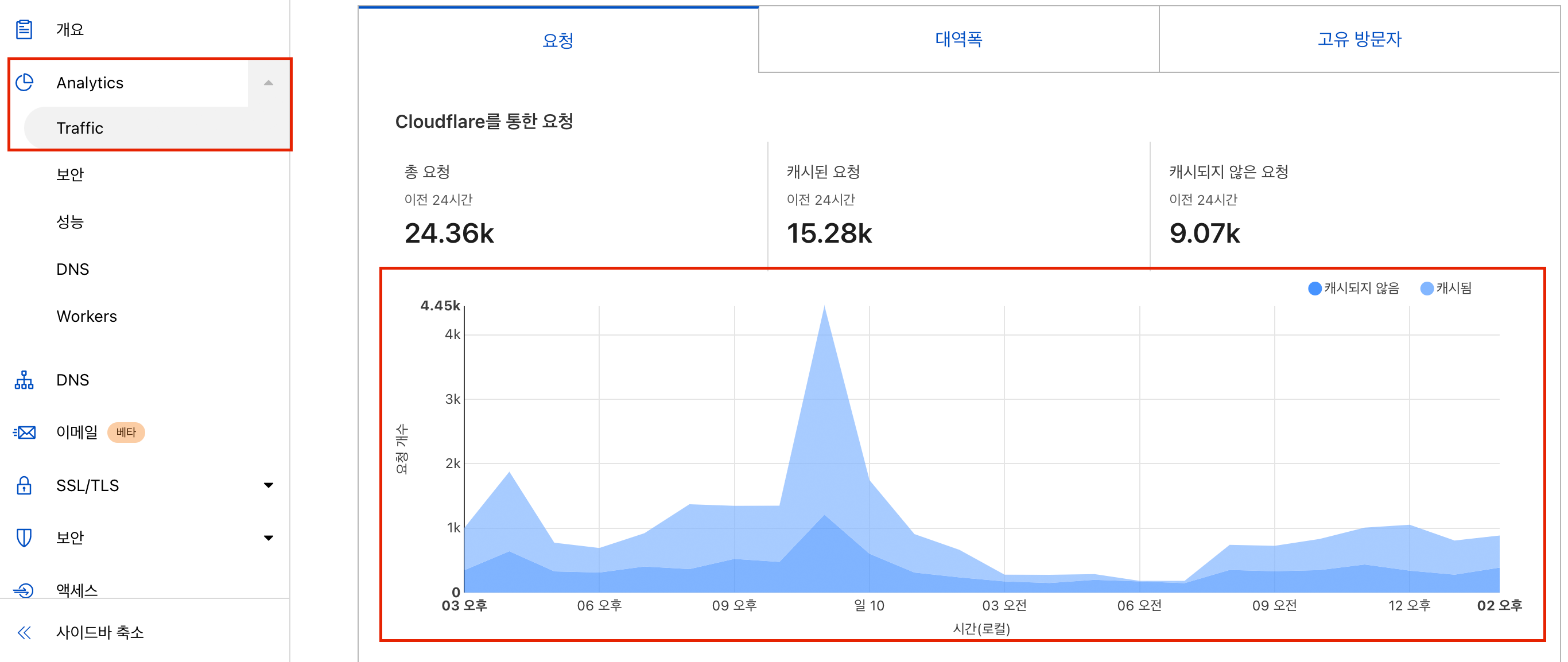This screenshot has width=1568, height=662.
Task: Click the 이메일 envelope icon
Action: click(24, 433)
